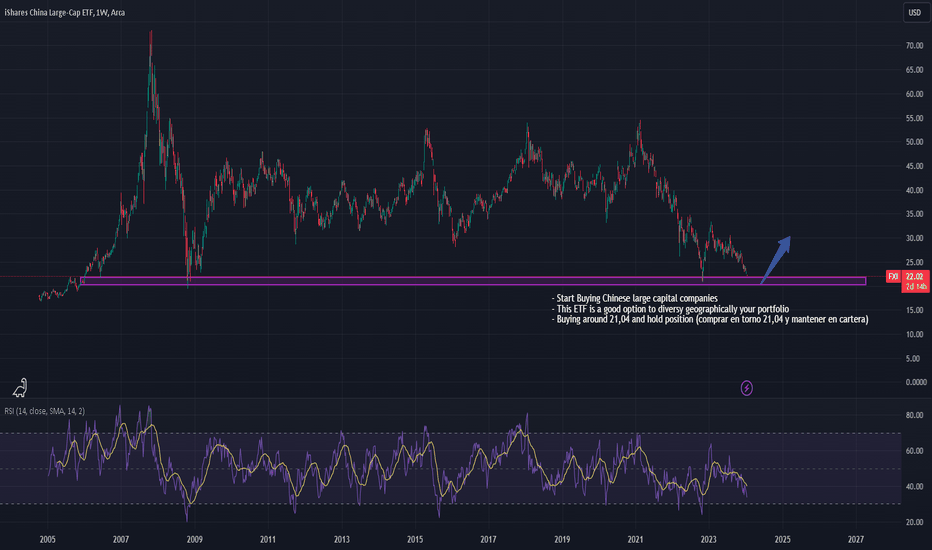
Task: Click the 20.00 label on the RSI scale
Action: [914, 522]
